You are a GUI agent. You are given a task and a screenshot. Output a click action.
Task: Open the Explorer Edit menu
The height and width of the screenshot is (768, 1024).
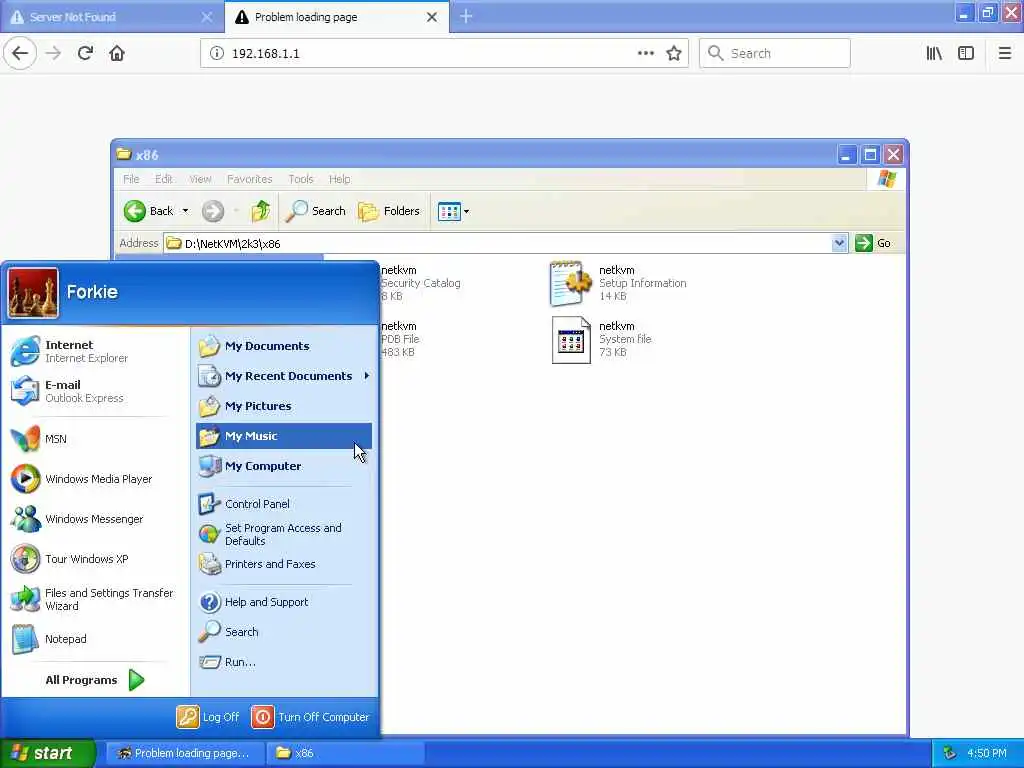point(164,179)
